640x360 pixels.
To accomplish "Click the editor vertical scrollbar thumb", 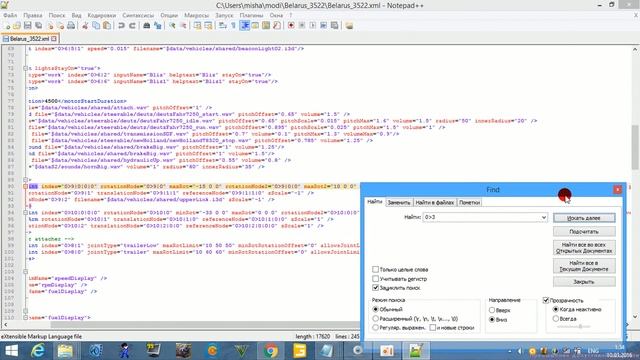I will coord(635,148).
